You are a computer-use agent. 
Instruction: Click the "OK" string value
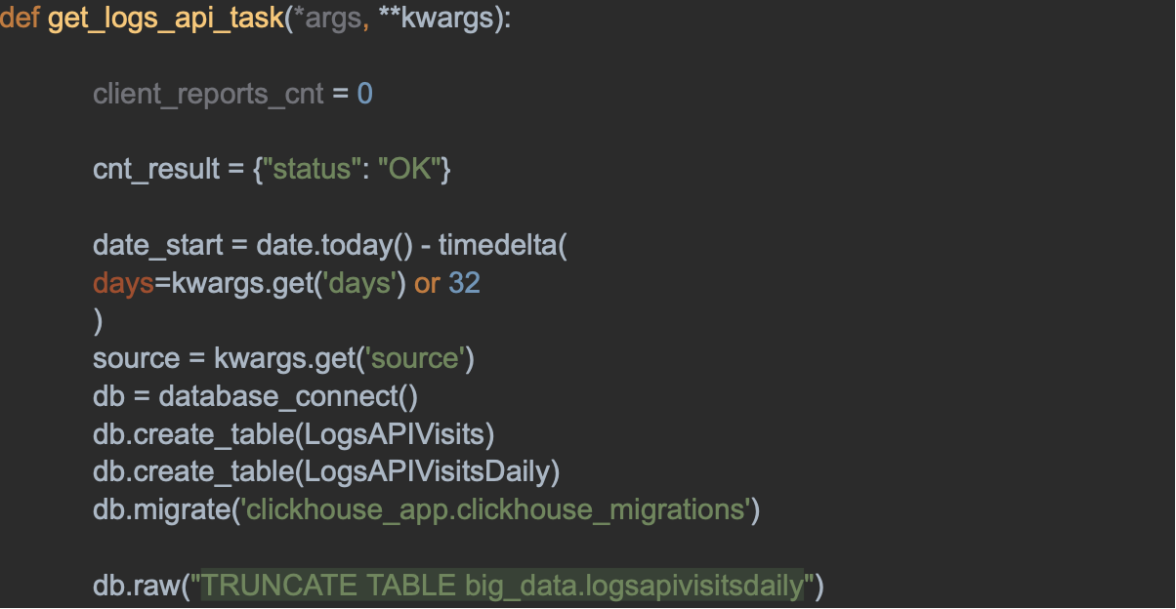coord(410,169)
